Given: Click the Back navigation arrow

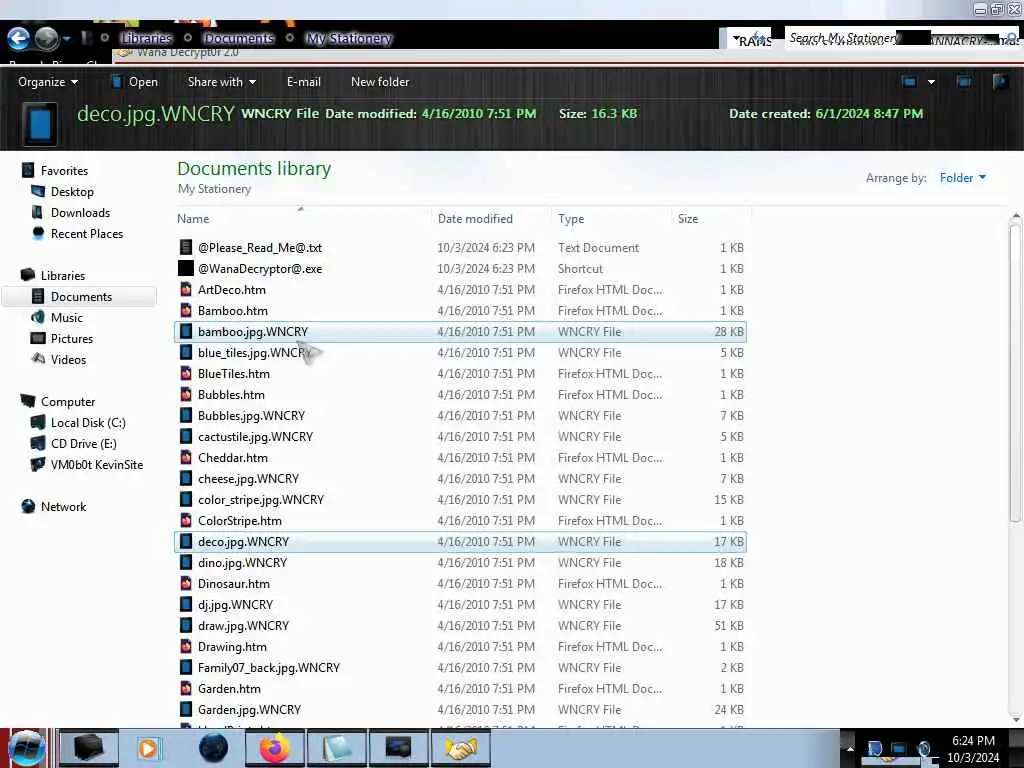Looking at the screenshot, I should click(x=18, y=39).
